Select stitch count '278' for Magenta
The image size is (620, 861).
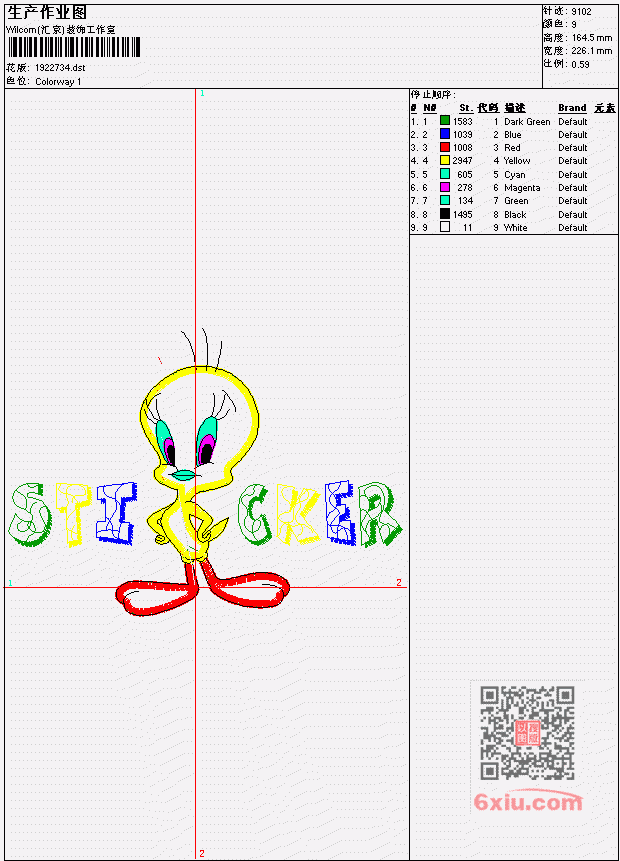(x=465, y=188)
